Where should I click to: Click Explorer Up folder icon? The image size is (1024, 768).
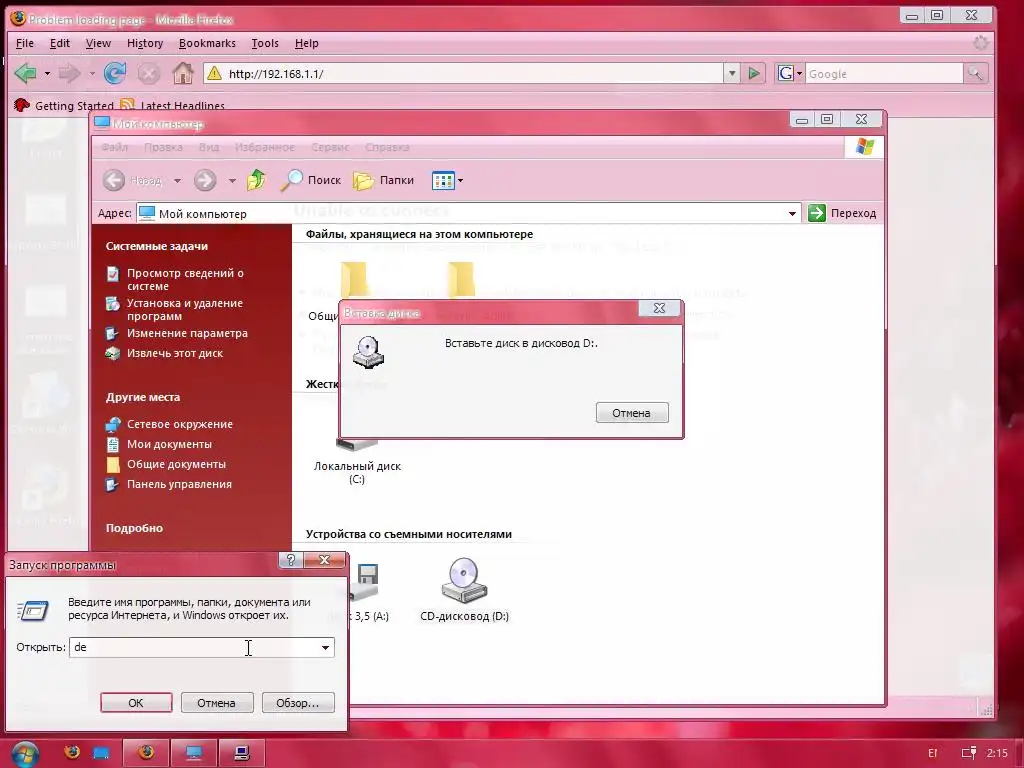pyautogui.click(x=256, y=180)
